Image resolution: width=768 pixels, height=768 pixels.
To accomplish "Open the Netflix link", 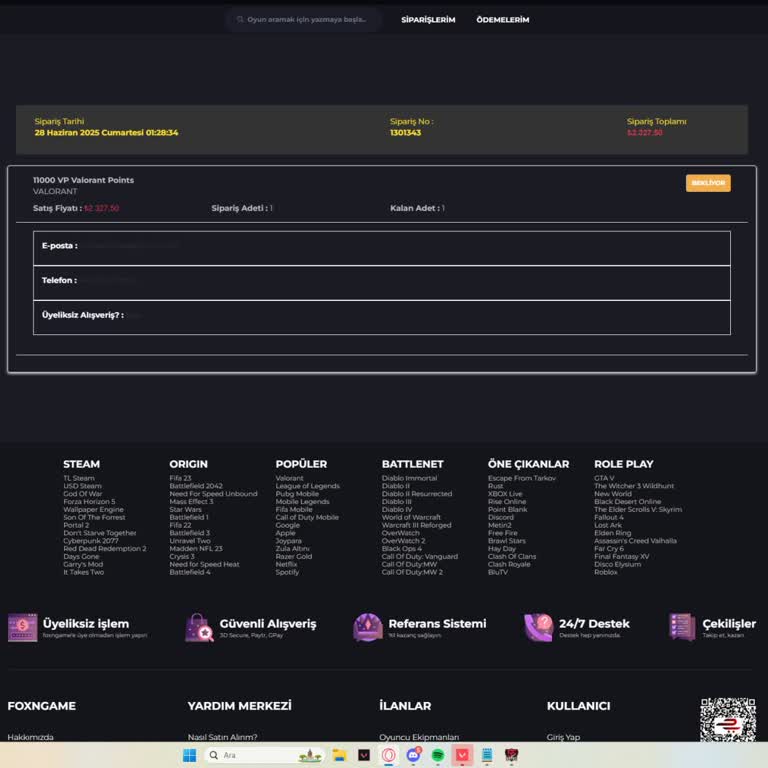I will point(286,564).
